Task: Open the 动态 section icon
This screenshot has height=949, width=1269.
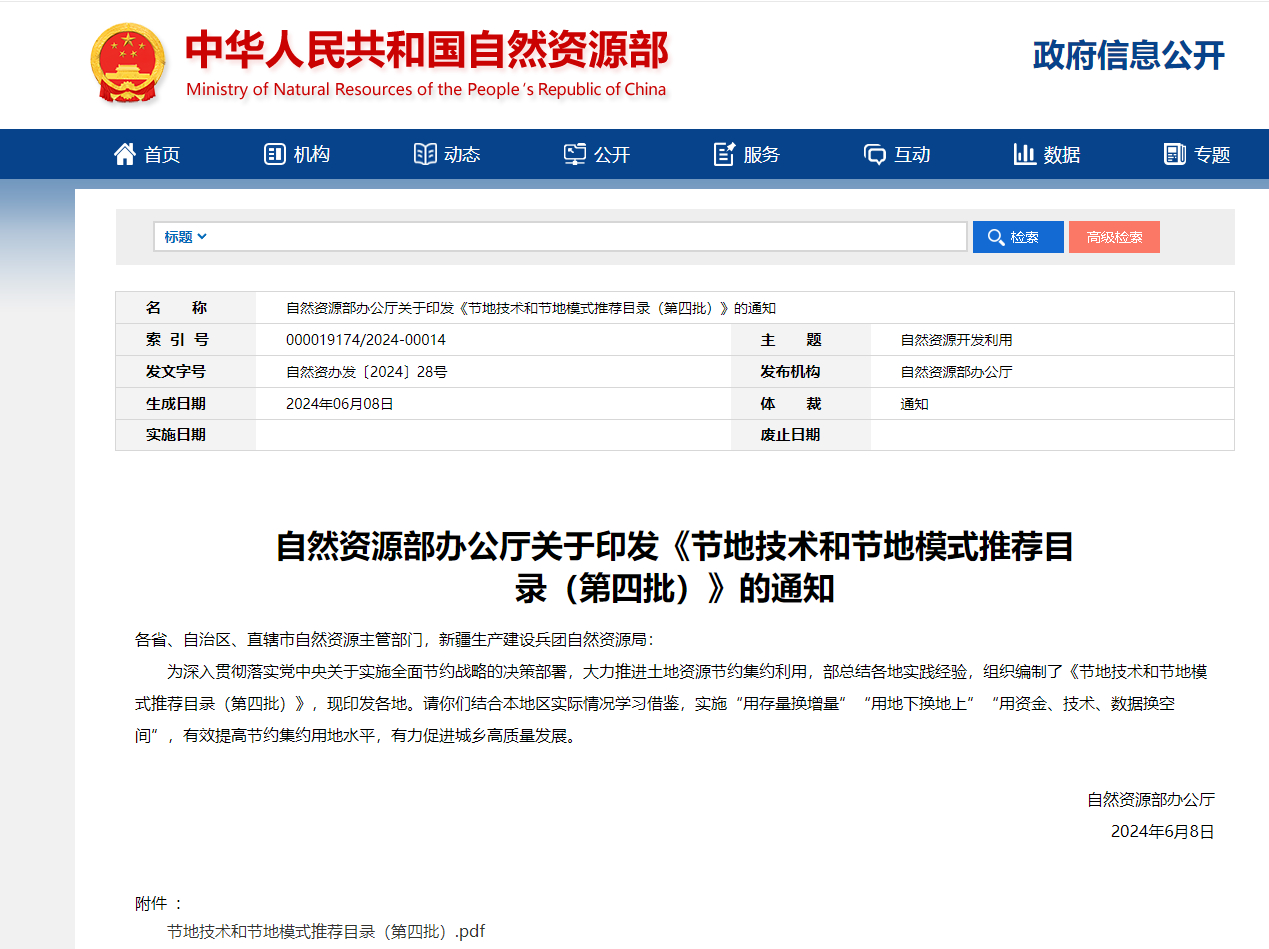Action: 424,153
